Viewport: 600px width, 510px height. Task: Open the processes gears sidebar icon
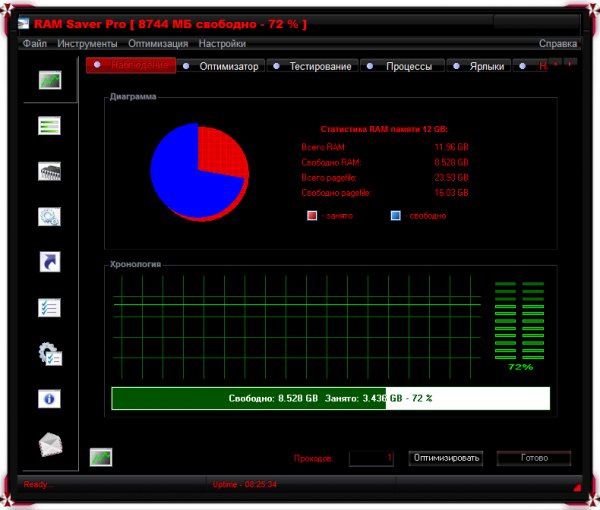49,217
